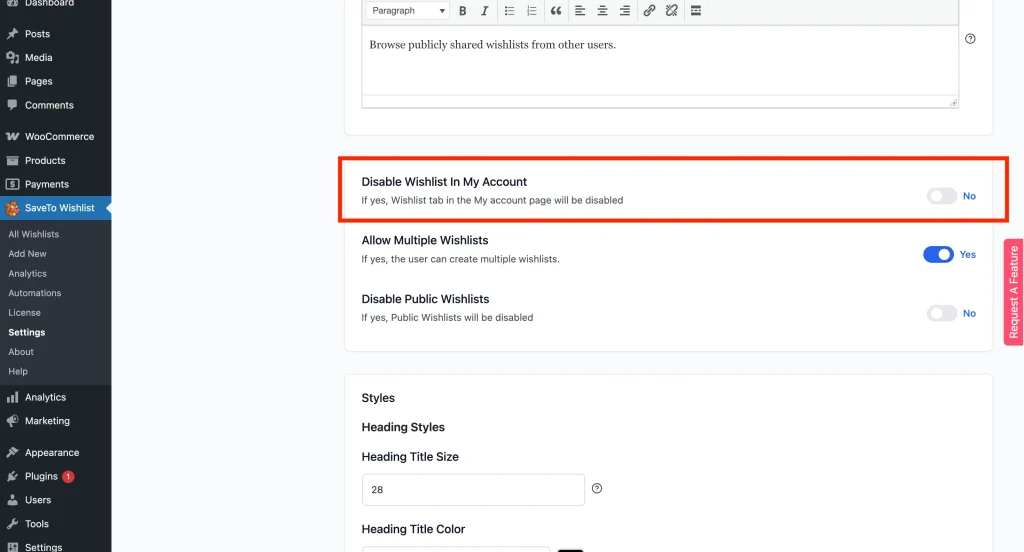Image resolution: width=1024 pixels, height=552 pixels.
Task: Apply italic formatting in the editor
Action: (485, 10)
